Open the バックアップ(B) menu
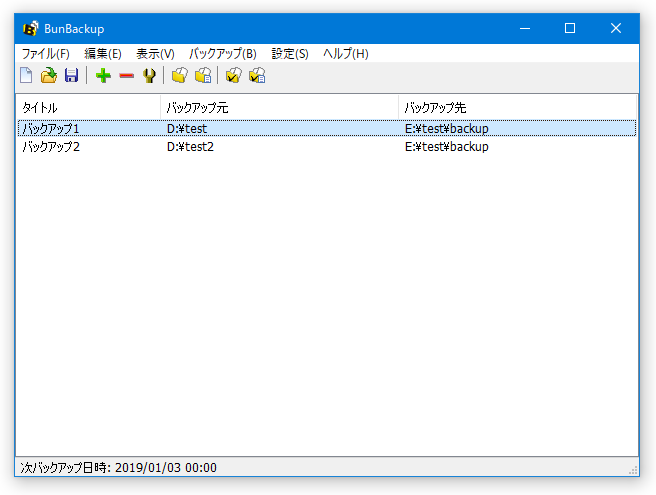656x495 pixels. click(x=223, y=54)
